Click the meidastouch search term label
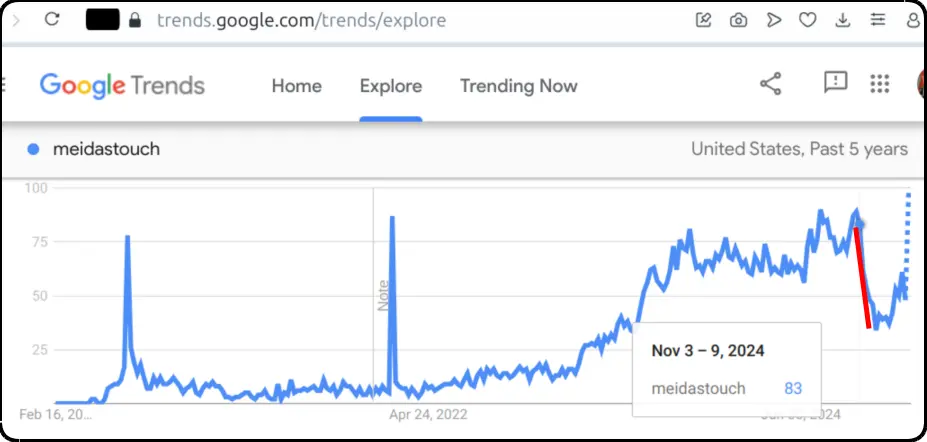927x442 pixels. pyautogui.click(x=106, y=149)
